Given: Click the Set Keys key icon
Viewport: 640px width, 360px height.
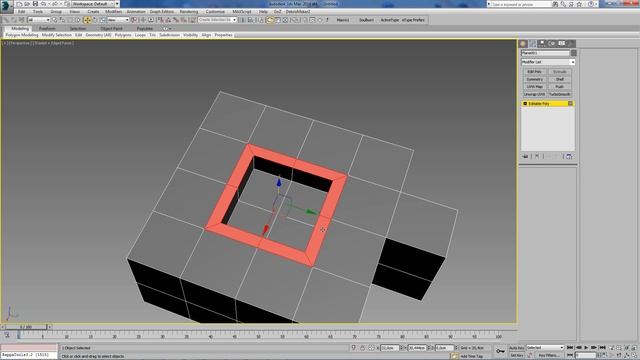Looking at the screenshot, I should click(x=500, y=351).
